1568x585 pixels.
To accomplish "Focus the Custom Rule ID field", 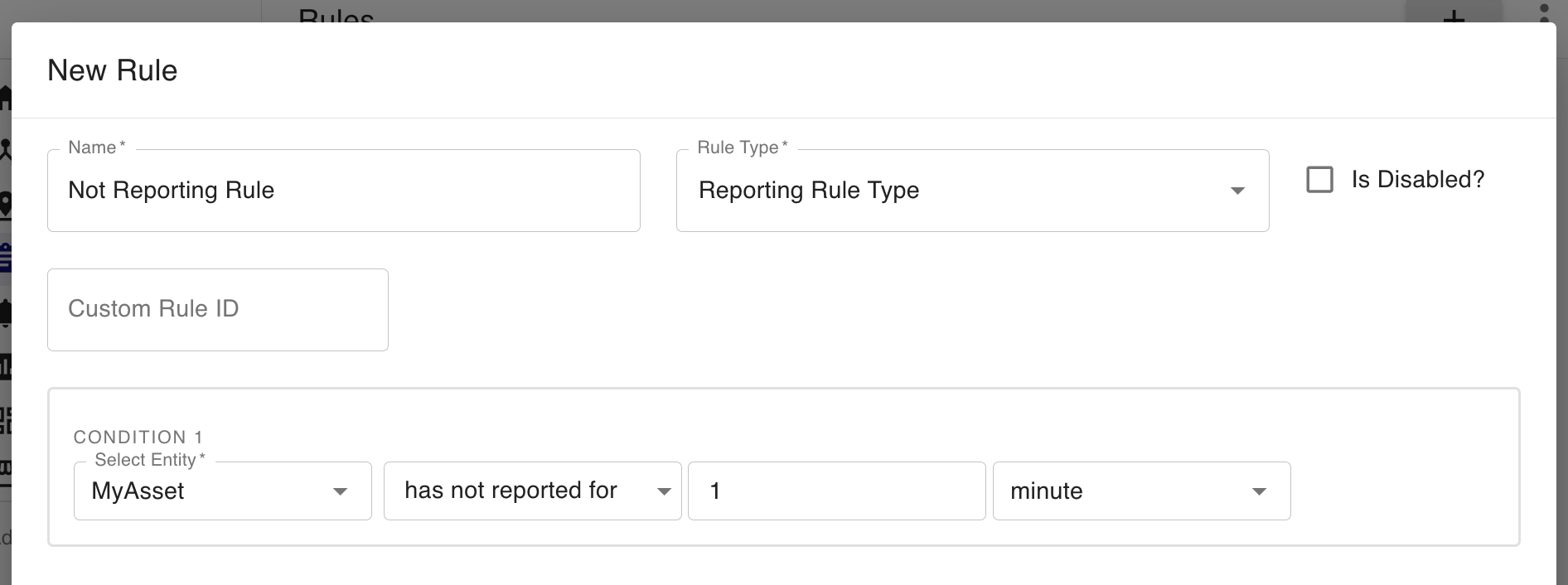I will click(x=217, y=310).
